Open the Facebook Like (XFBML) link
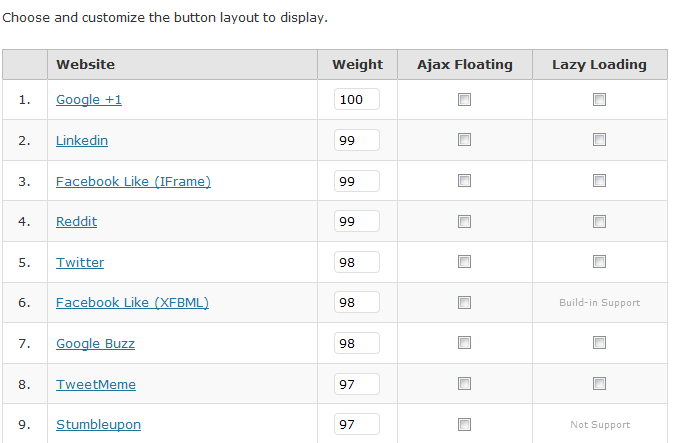This screenshot has height=443, width=673. (132, 303)
